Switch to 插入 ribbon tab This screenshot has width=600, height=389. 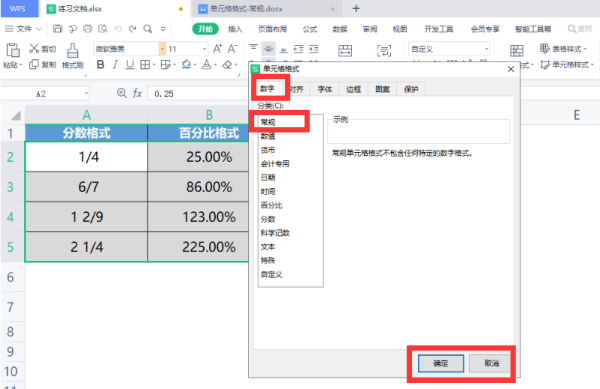pos(235,29)
